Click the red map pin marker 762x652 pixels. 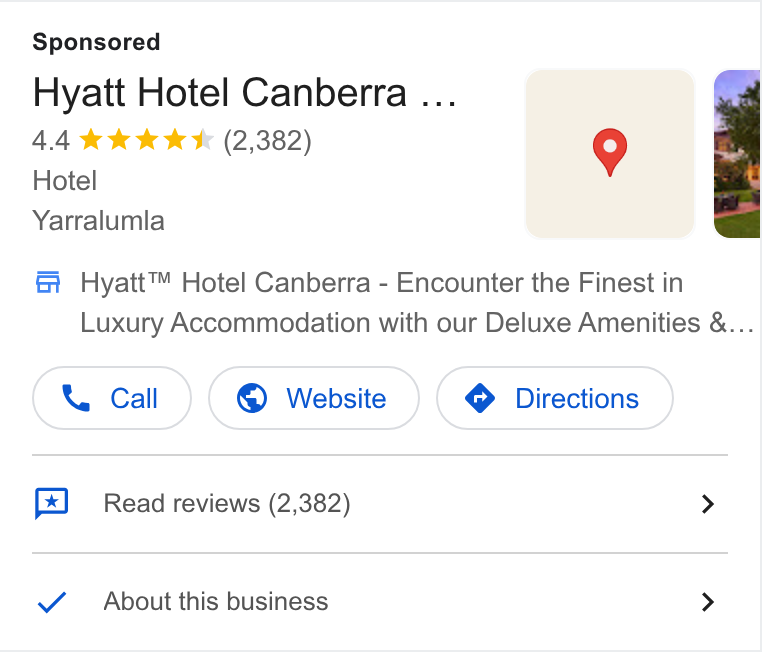tap(610, 152)
